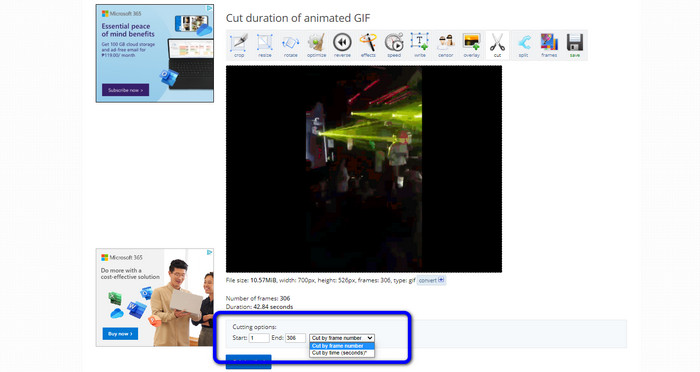Open the frames tool

tap(549, 45)
